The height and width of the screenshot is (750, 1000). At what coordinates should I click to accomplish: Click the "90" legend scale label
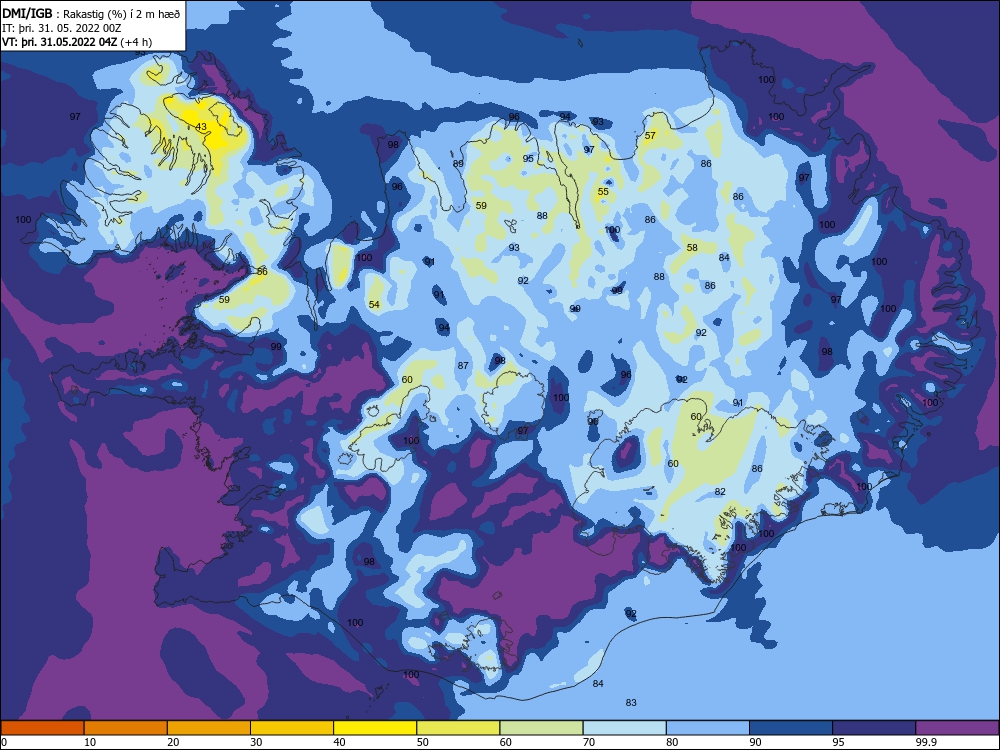click(755, 742)
